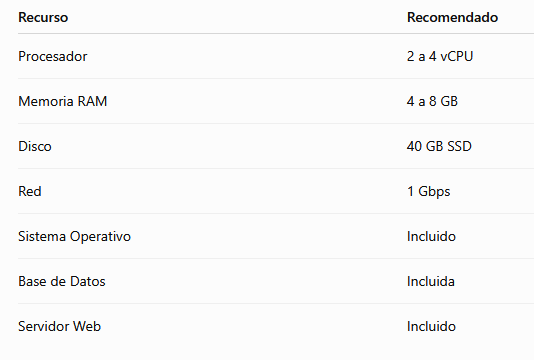534x360 pixels.
Task: Click the word RAM in Memoria RAM
Action: (x=92, y=101)
